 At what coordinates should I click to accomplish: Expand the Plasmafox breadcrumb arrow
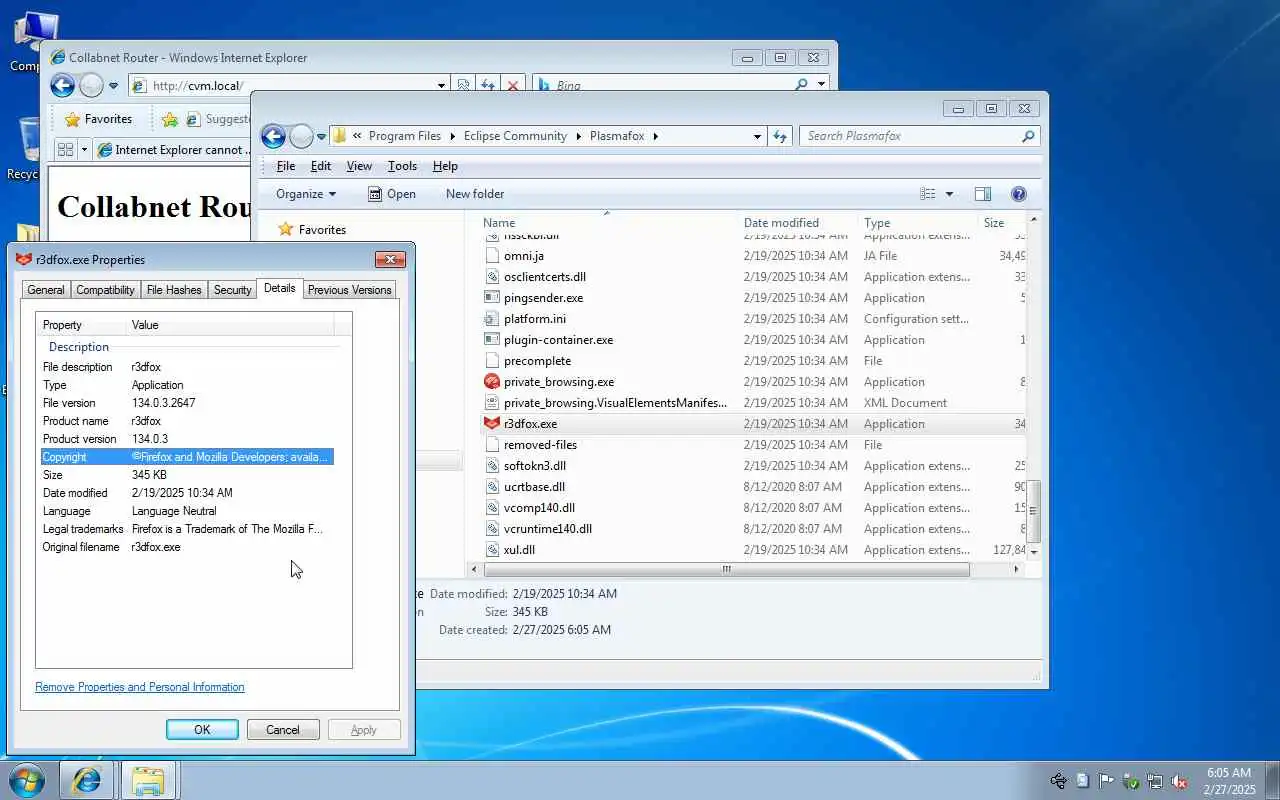tap(656, 136)
